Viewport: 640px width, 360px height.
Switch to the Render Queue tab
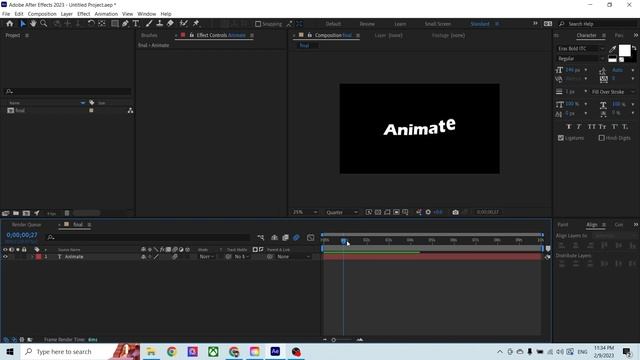[x=27, y=224]
